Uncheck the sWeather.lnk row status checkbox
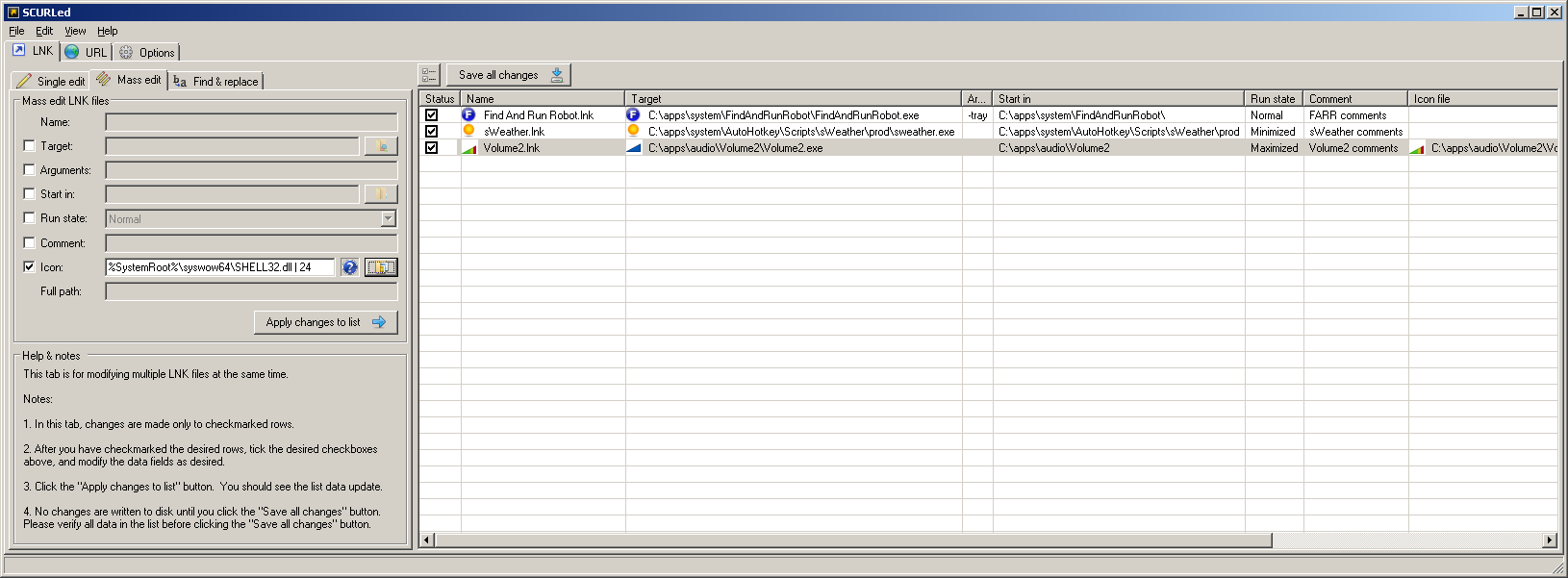This screenshot has height=578, width=1568. (x=431, y=131)
